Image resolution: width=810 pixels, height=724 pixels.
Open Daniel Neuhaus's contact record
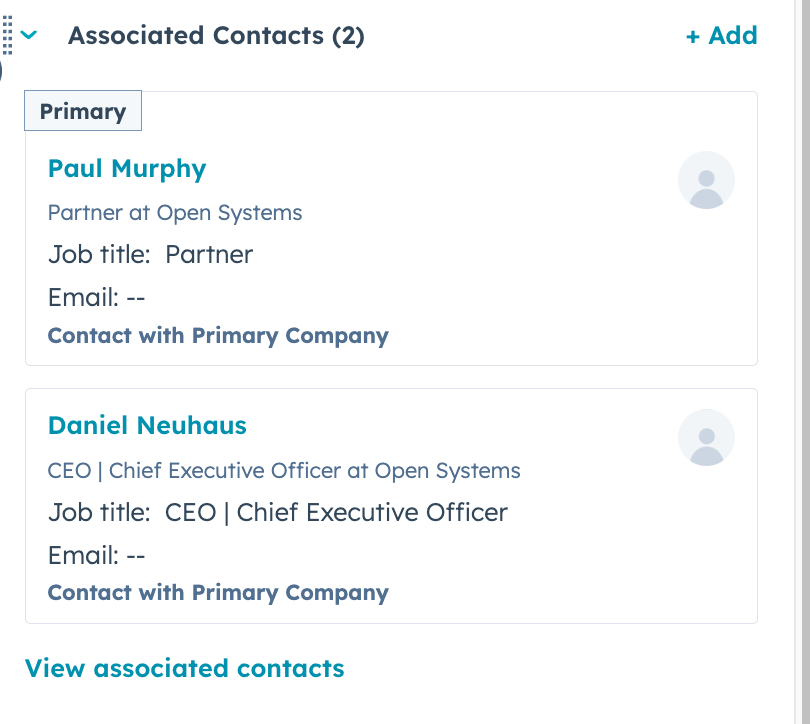coord(147,426)
